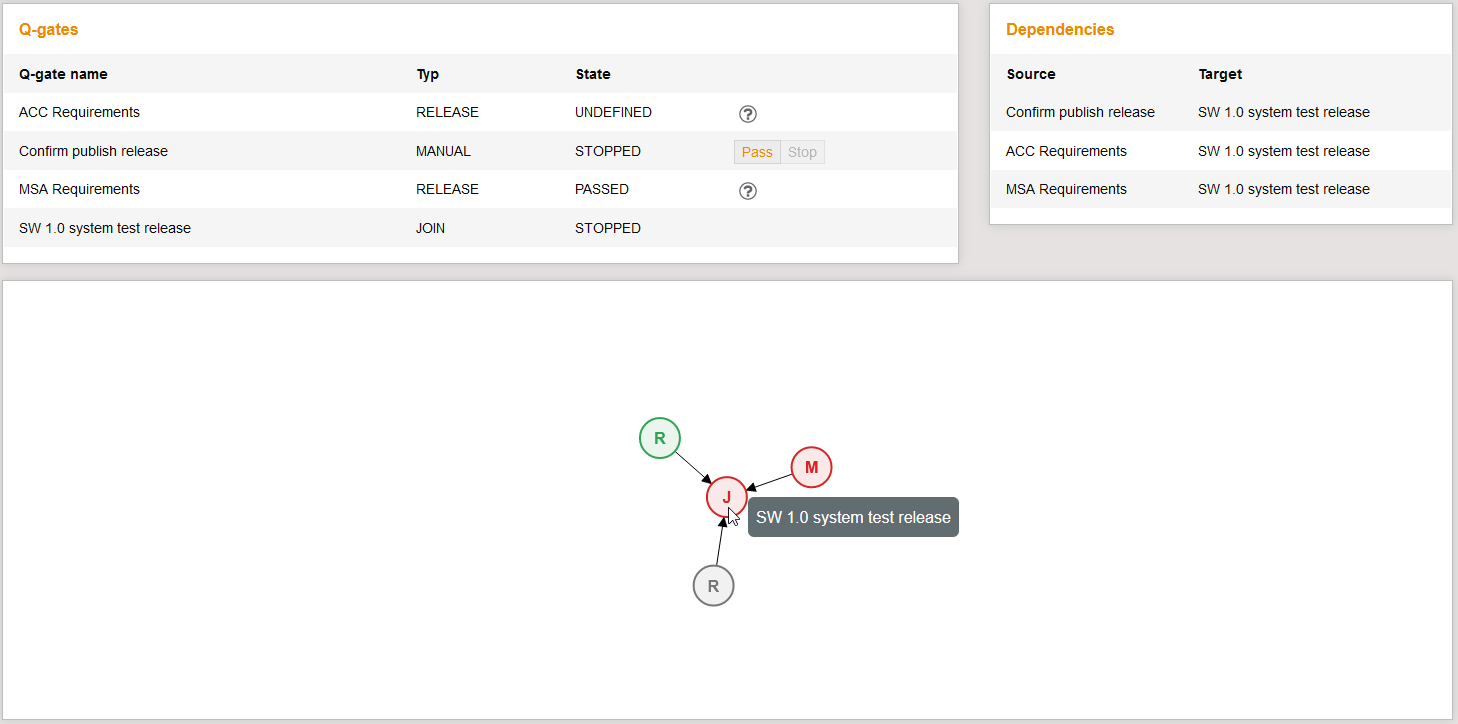
Task: Click the Target column header in Dependencies
Action: tap(1220, 74)
